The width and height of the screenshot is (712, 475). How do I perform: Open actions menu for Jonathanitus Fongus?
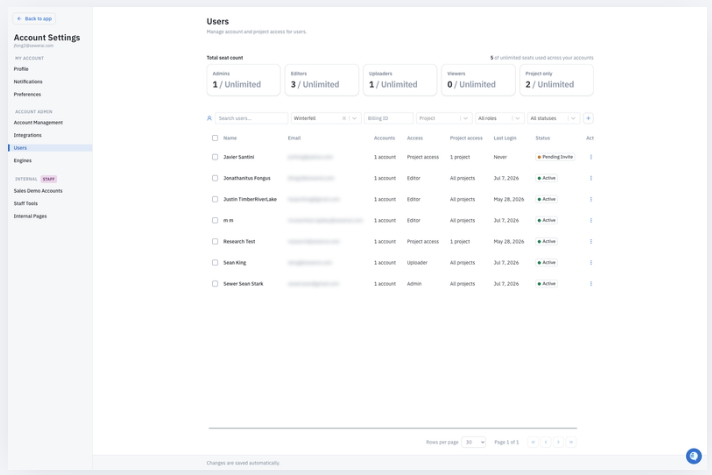pos(591,178)
